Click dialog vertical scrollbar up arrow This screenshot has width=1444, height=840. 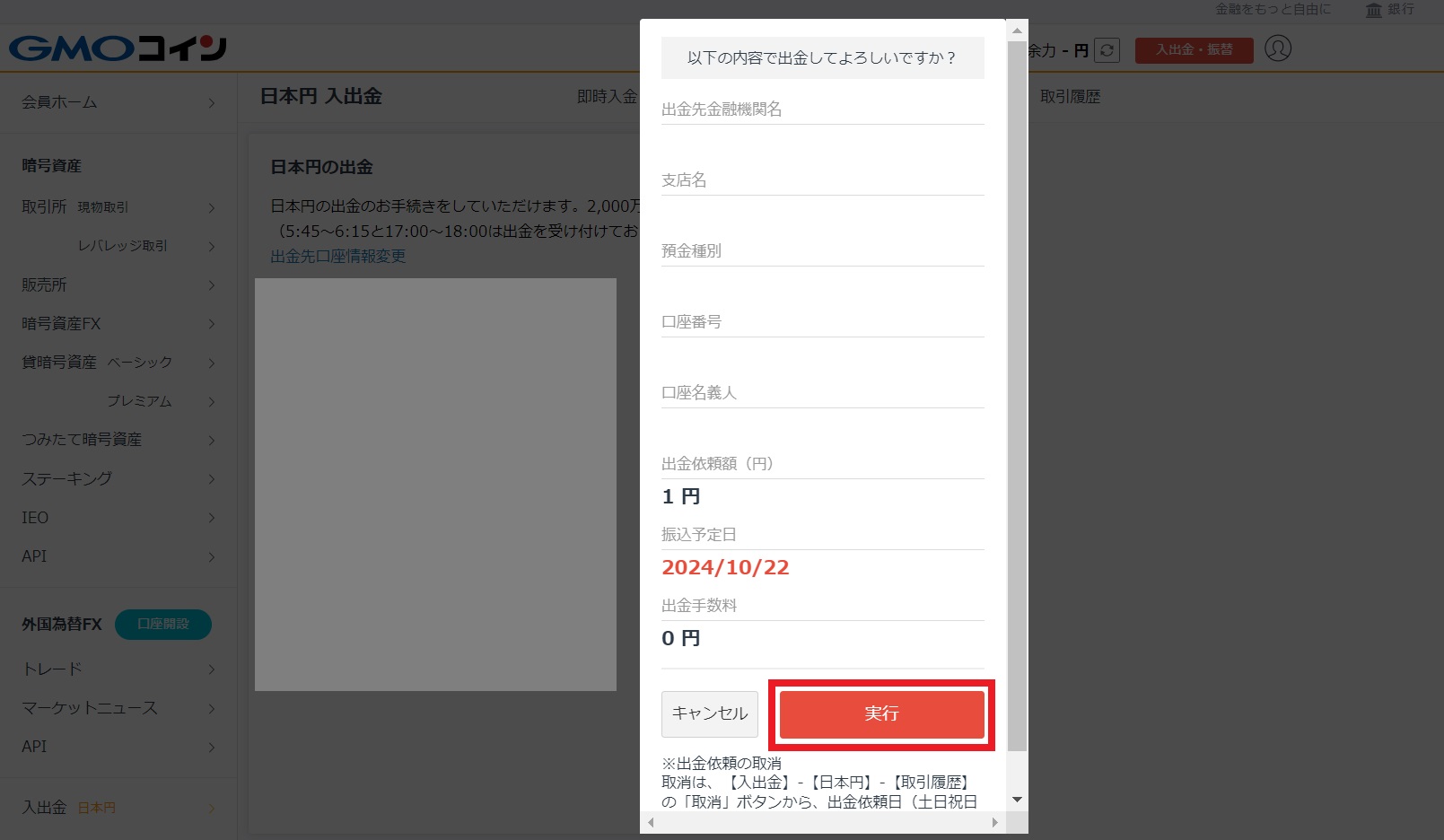(1017, 31)
